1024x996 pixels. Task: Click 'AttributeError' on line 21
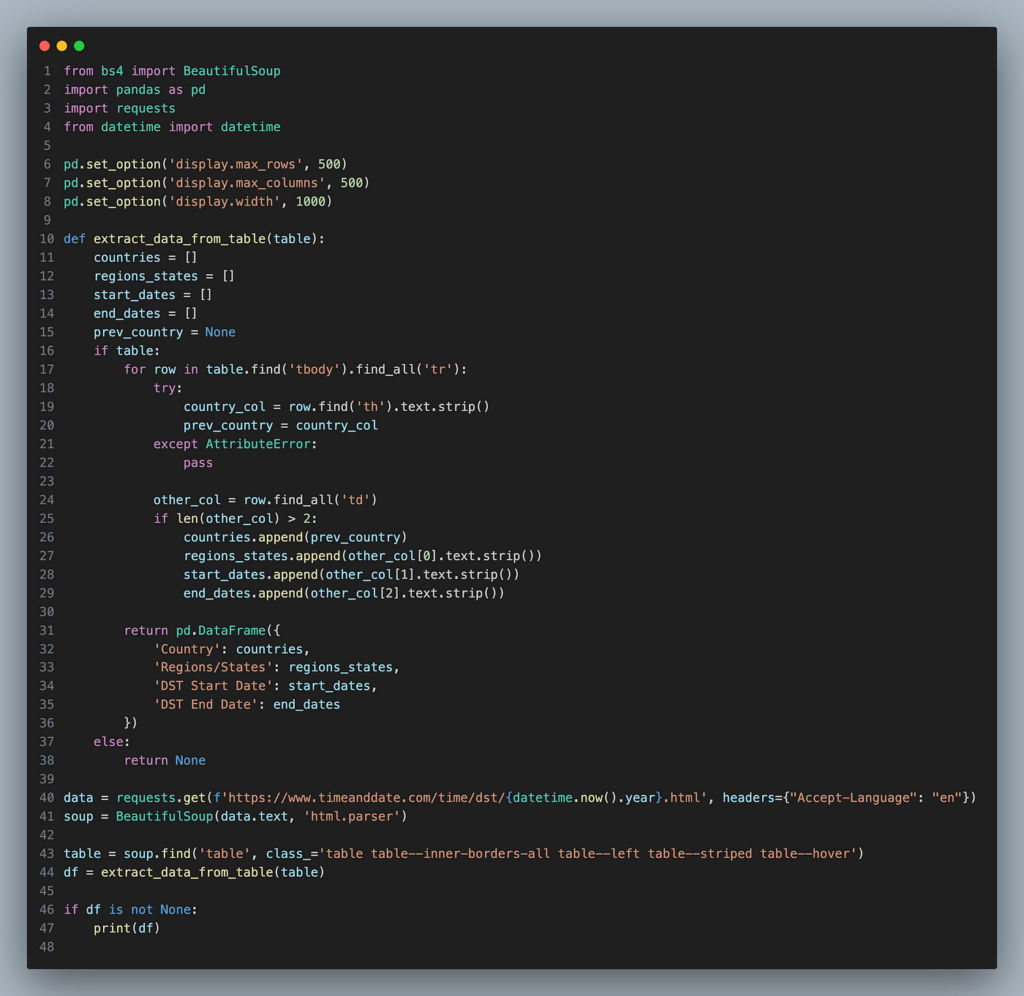click(x=258, y=444)
